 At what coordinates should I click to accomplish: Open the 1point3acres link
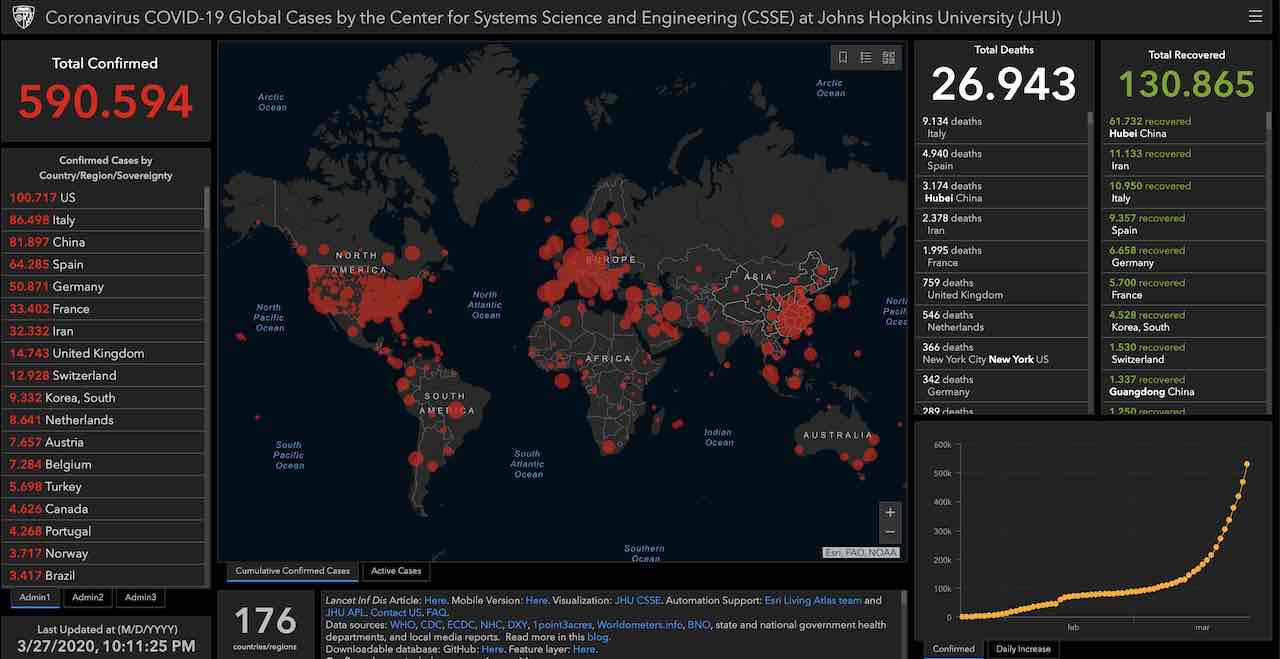[562, 625]
